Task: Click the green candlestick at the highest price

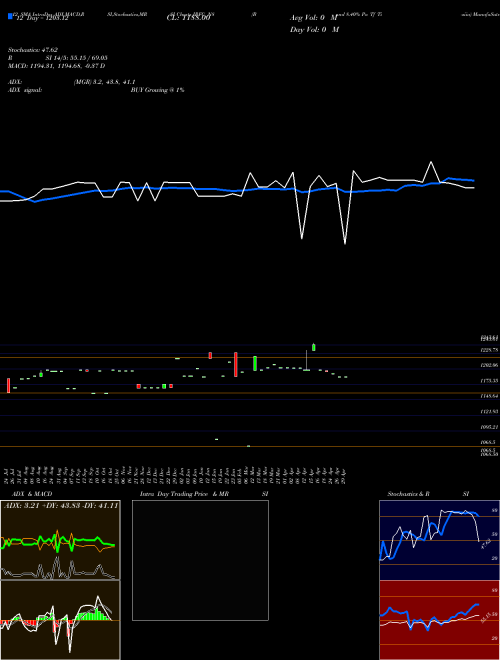Action: 314,347
